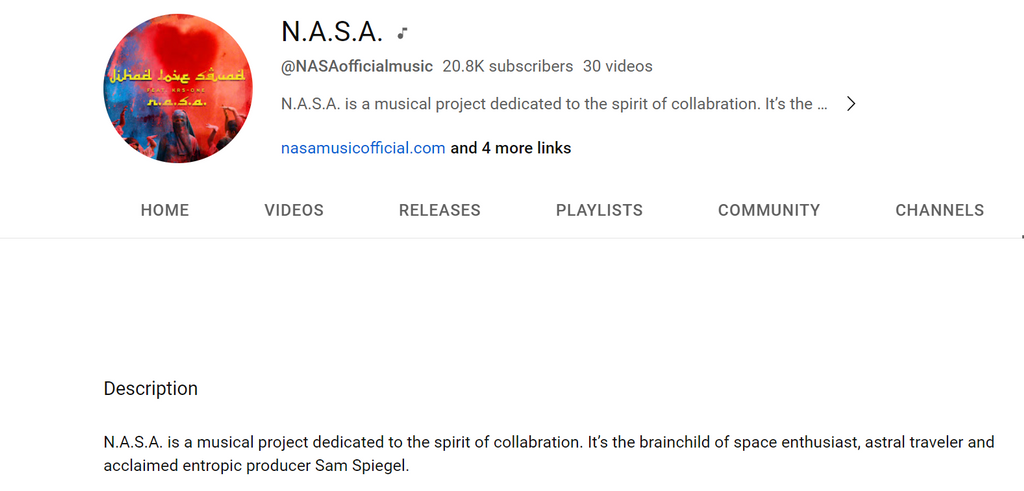The width and height of the screenshot is (1024, 491).
Task: Expand channel description with chevron arrow
Action: pyautogui.click(x=850, y=104)
